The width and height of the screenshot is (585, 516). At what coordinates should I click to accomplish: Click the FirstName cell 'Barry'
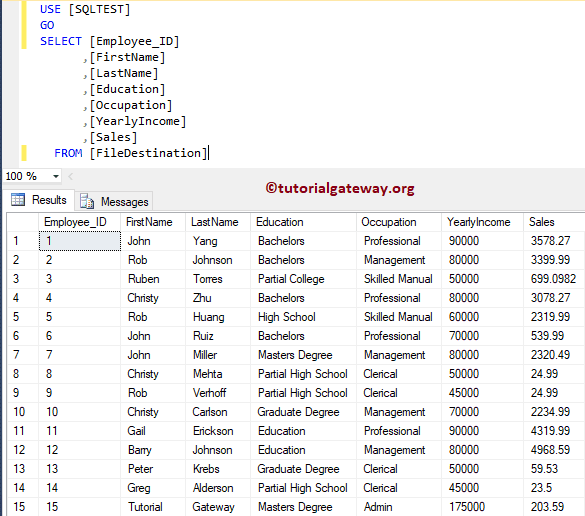click(153, 450)
